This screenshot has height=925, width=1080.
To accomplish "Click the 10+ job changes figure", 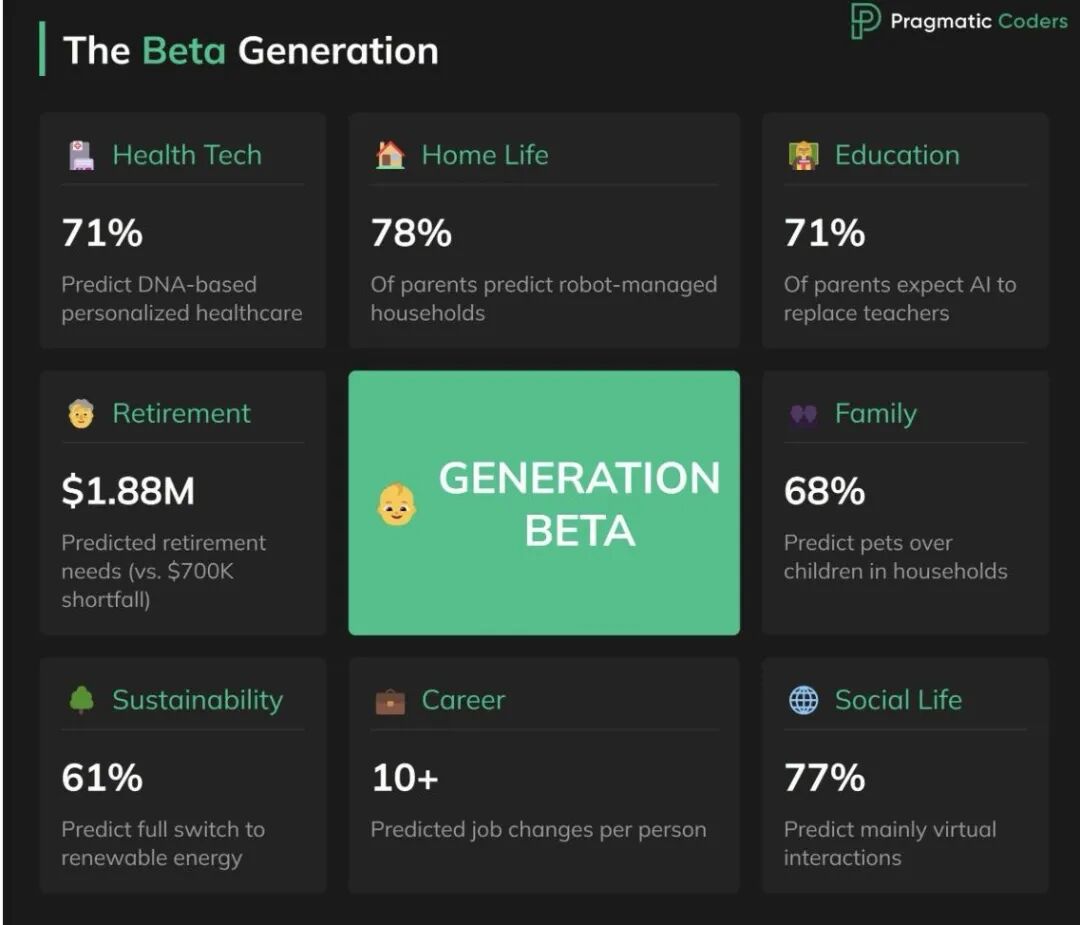I will click(405, 777).
